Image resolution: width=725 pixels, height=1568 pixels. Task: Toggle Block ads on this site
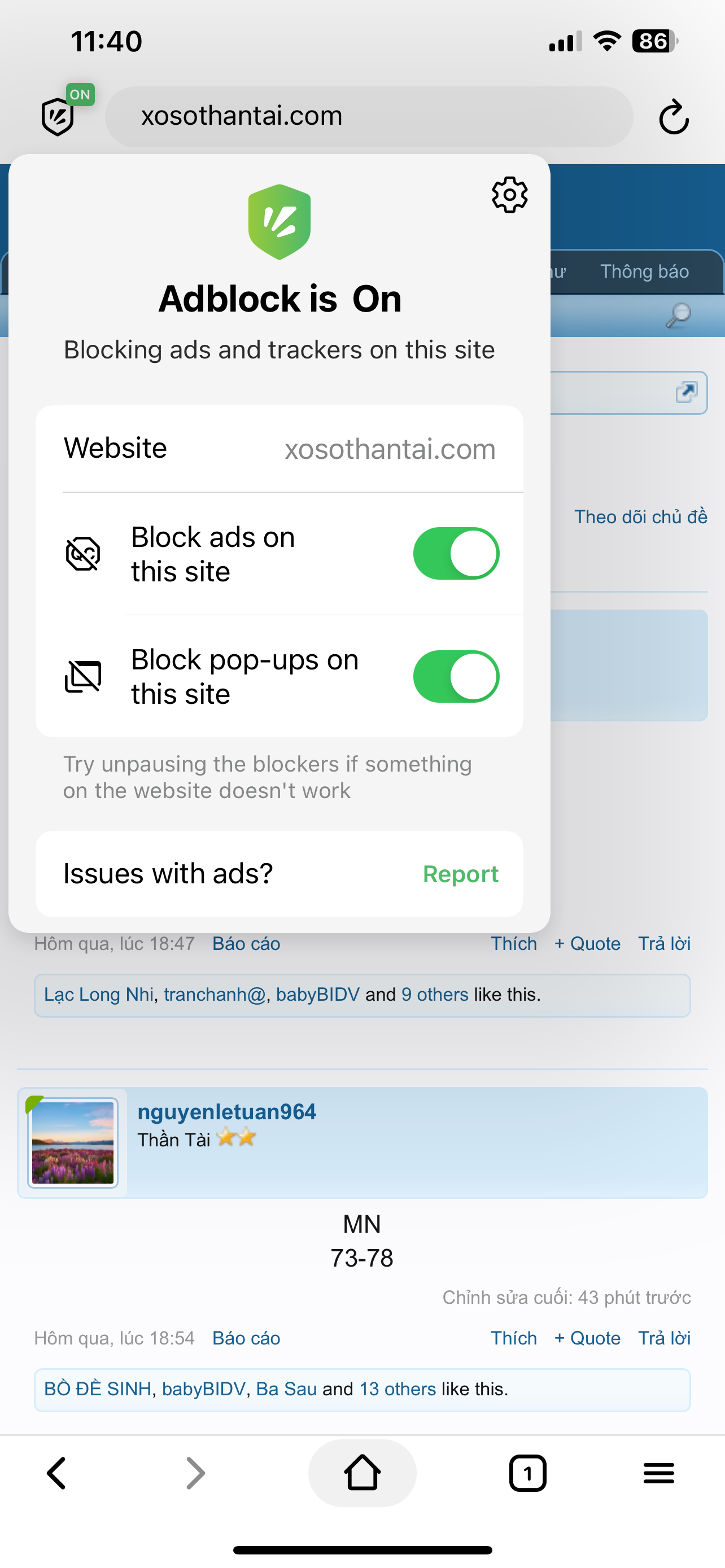tap(456, 553)
